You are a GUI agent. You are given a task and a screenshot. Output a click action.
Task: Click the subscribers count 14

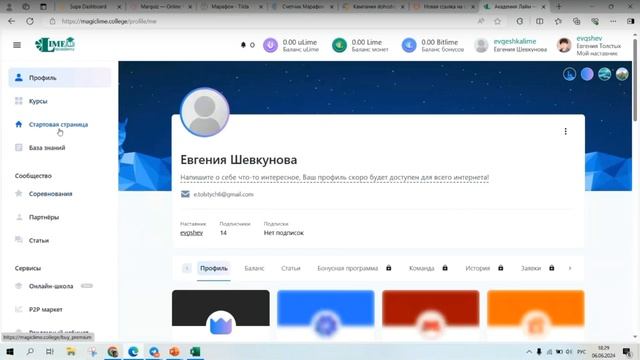click(223, 233)
